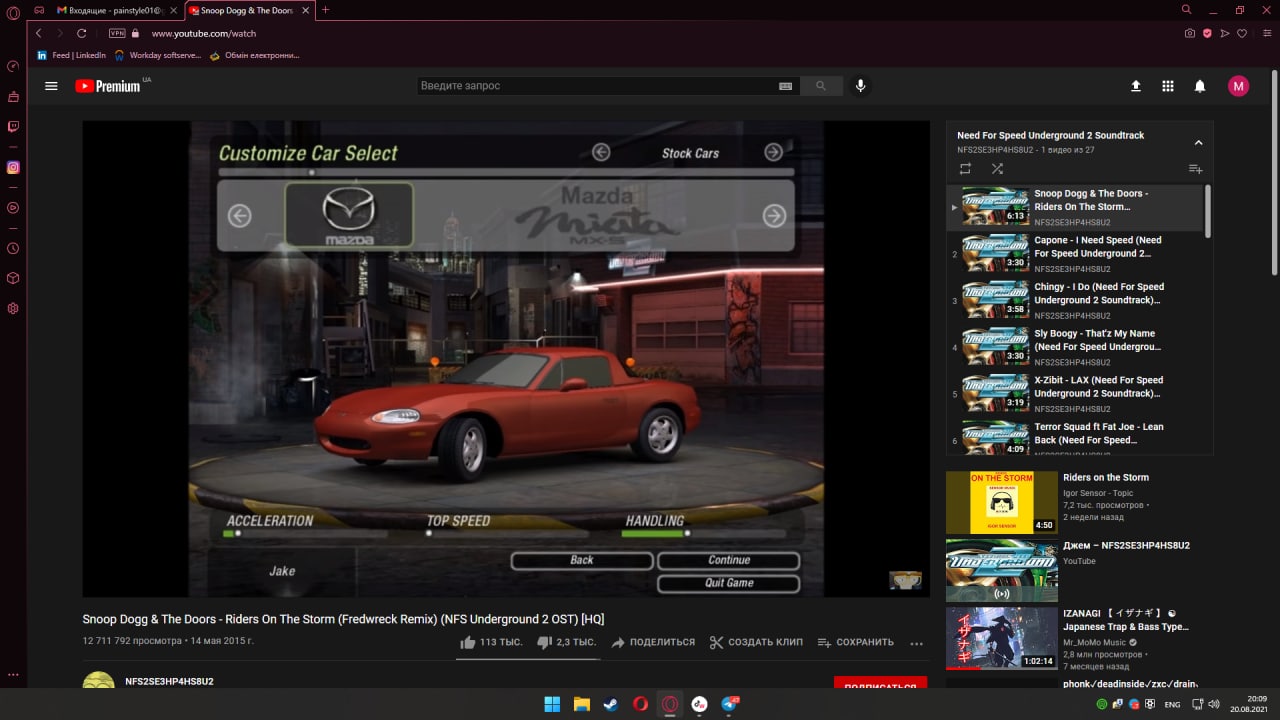Play Capone - I Need Speed playlist item

(1074, 254)
